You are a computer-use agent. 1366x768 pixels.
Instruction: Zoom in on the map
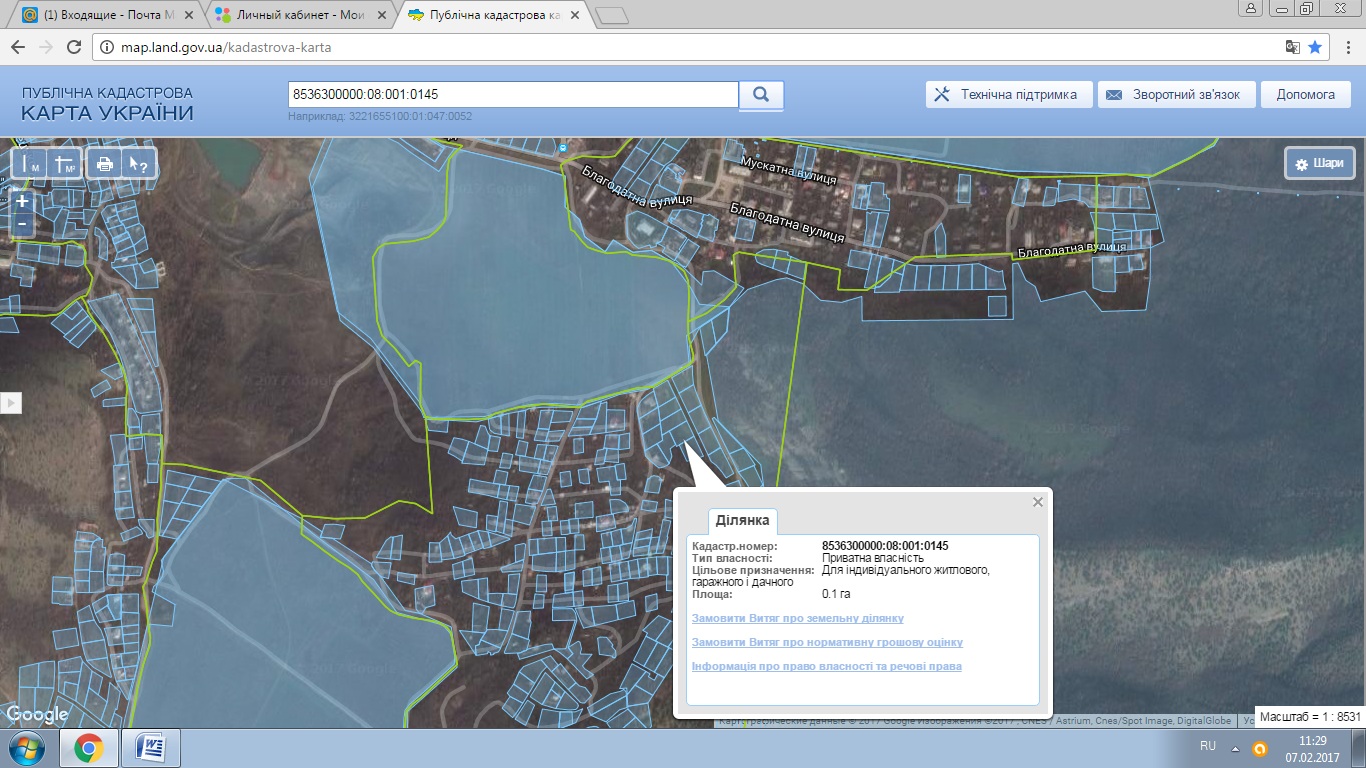[x=22, y=201]
